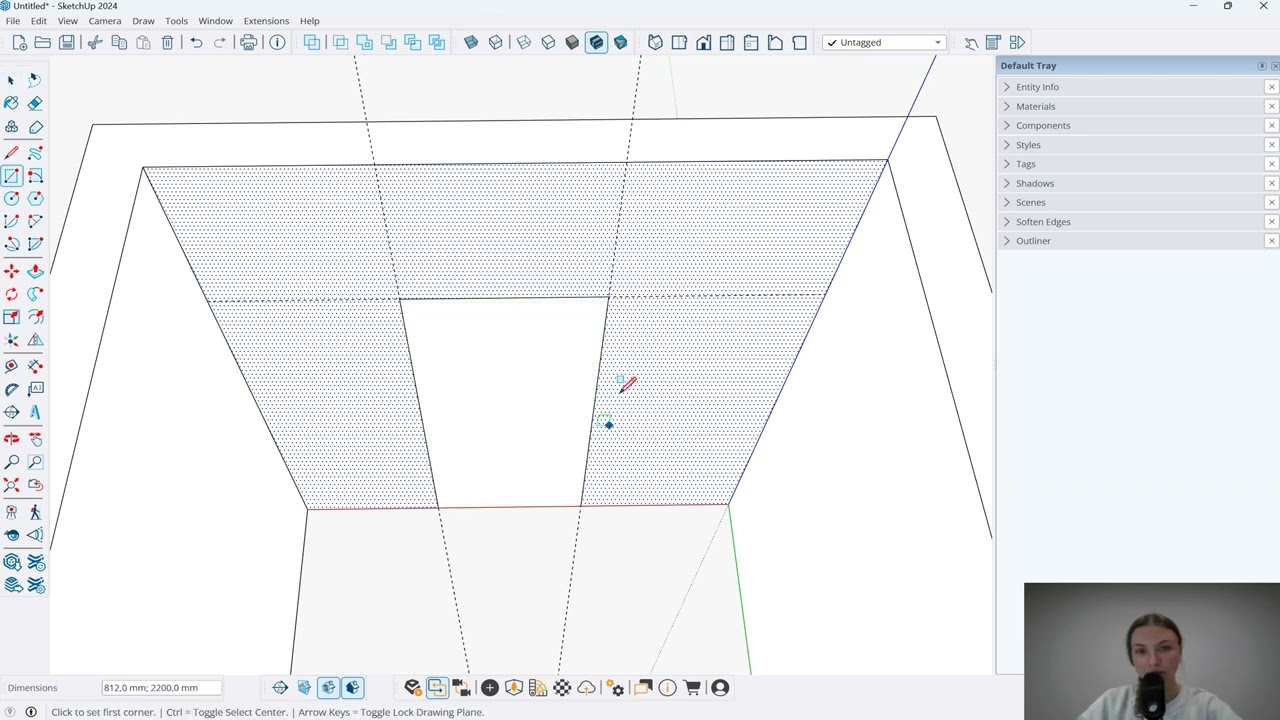The width and height of the screenshot is (1280, 720).
Task: Select the arrow Select tool
Action: pos(11,79)
